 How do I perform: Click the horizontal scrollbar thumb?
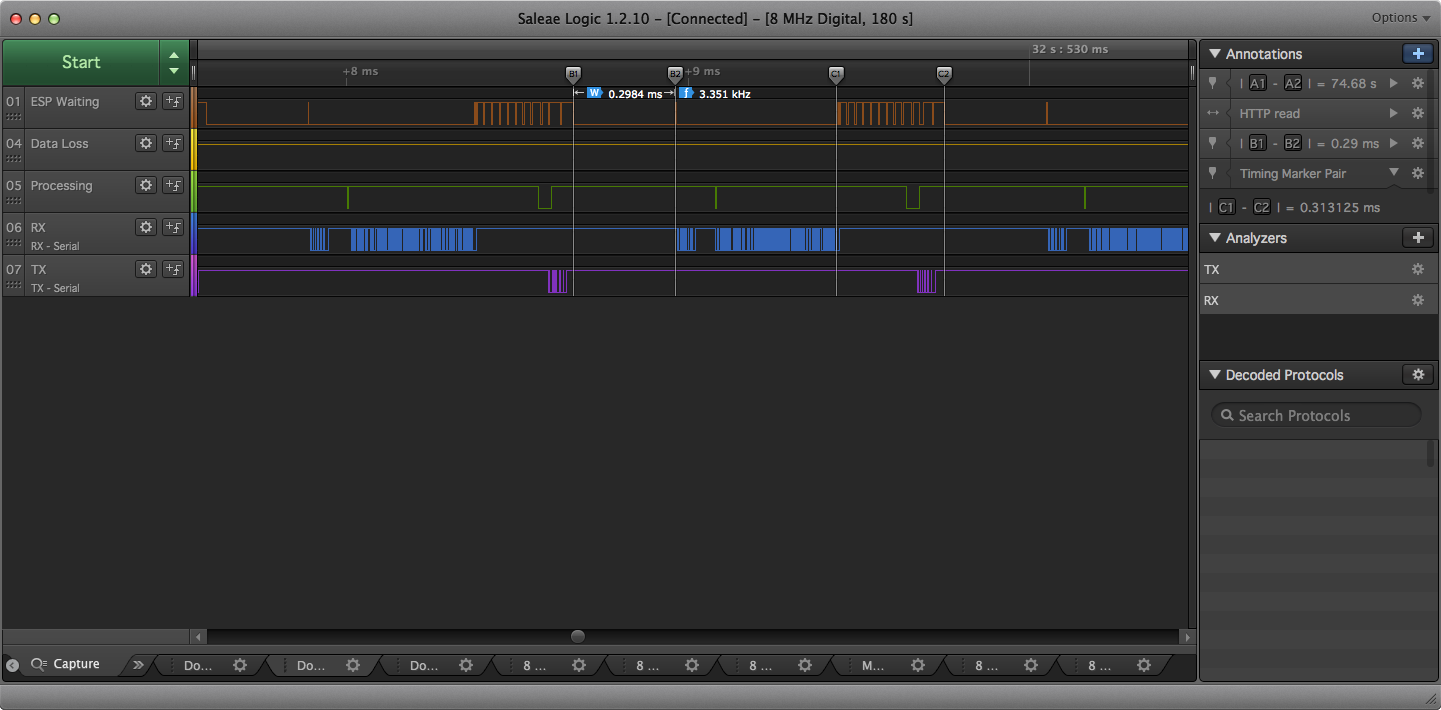tap(578, 637)
